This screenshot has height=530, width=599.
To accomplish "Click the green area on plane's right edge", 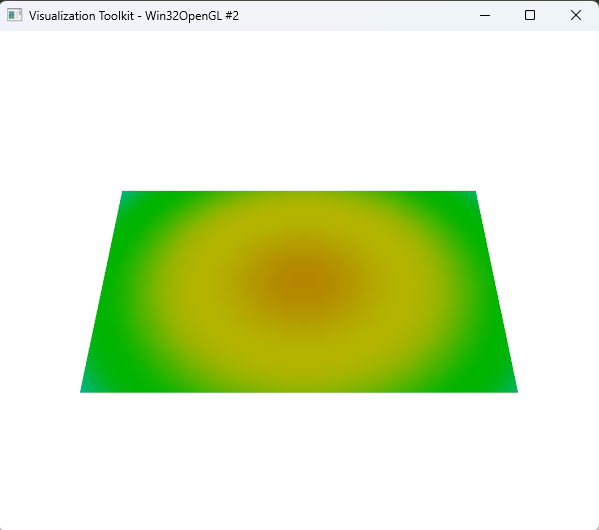I will pos(489,290).
